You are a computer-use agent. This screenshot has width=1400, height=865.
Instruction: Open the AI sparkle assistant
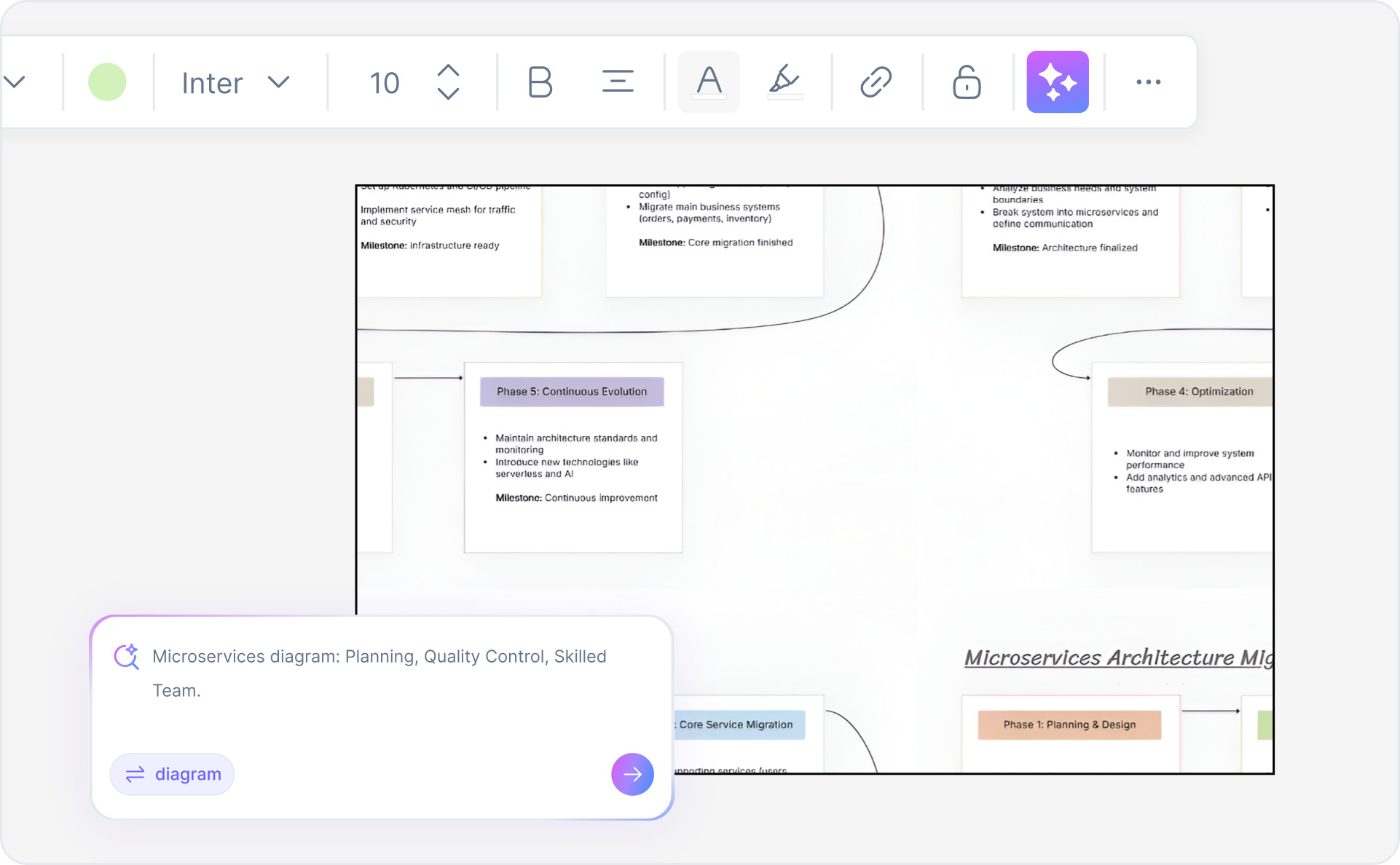point(1058,82)
